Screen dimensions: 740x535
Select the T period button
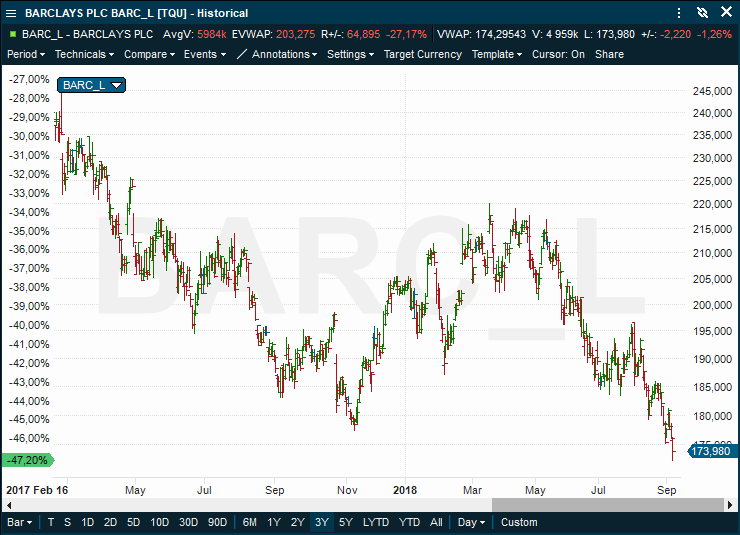[x=51, y=522]
